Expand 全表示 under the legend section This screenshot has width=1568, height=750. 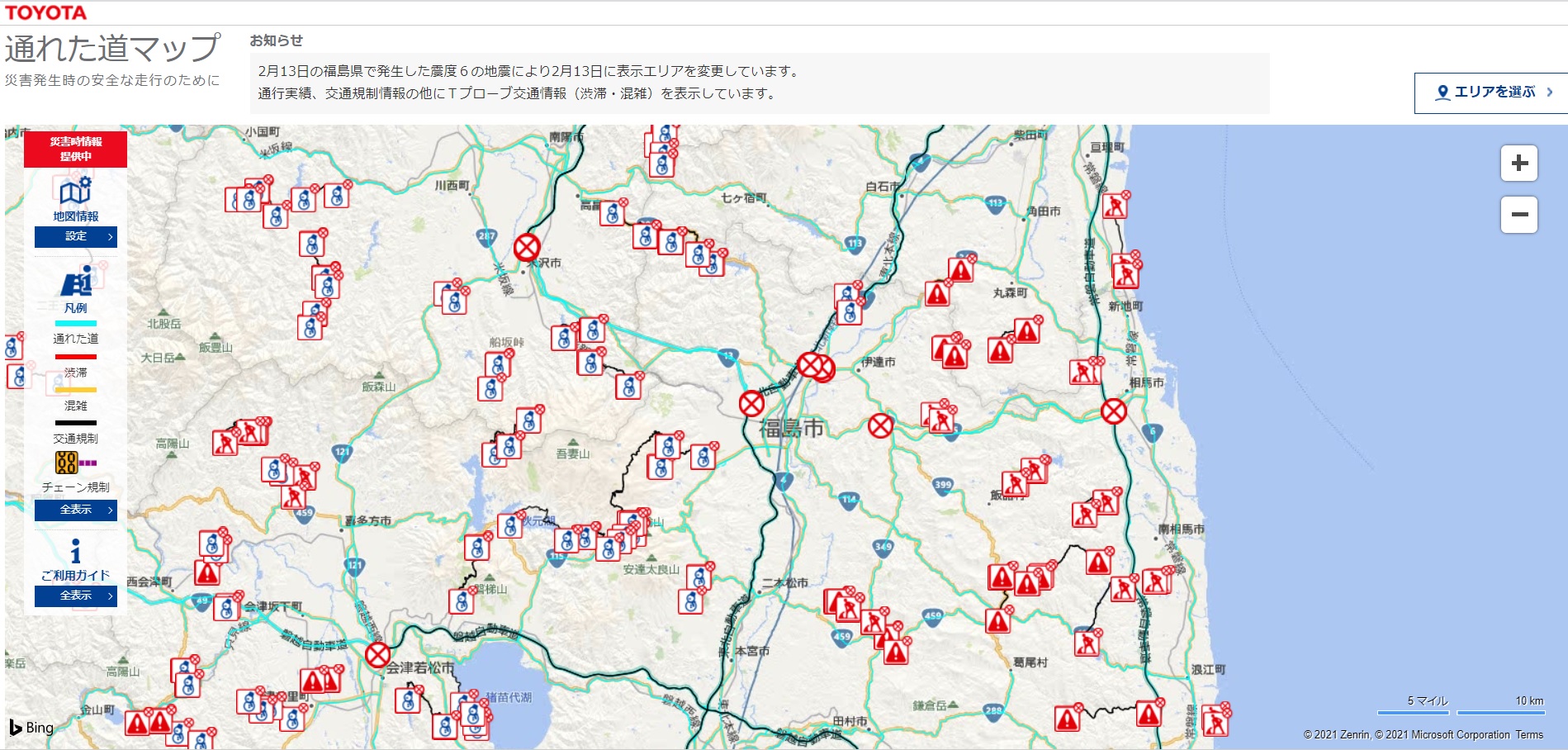click(x=75, y=510)
